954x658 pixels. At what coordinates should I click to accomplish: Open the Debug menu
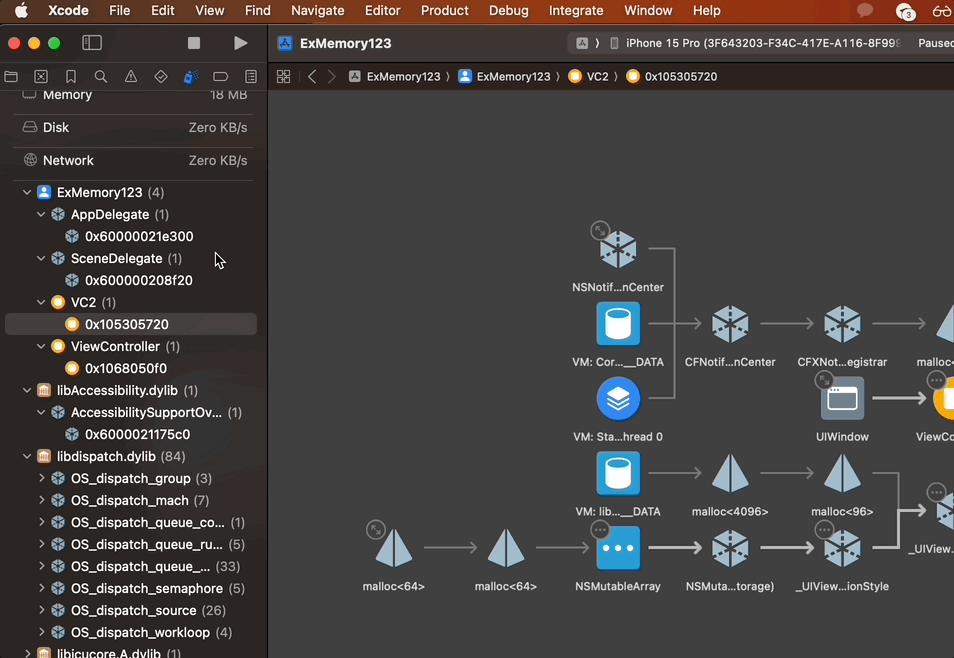pyautogui.click(x=509, y=10)
